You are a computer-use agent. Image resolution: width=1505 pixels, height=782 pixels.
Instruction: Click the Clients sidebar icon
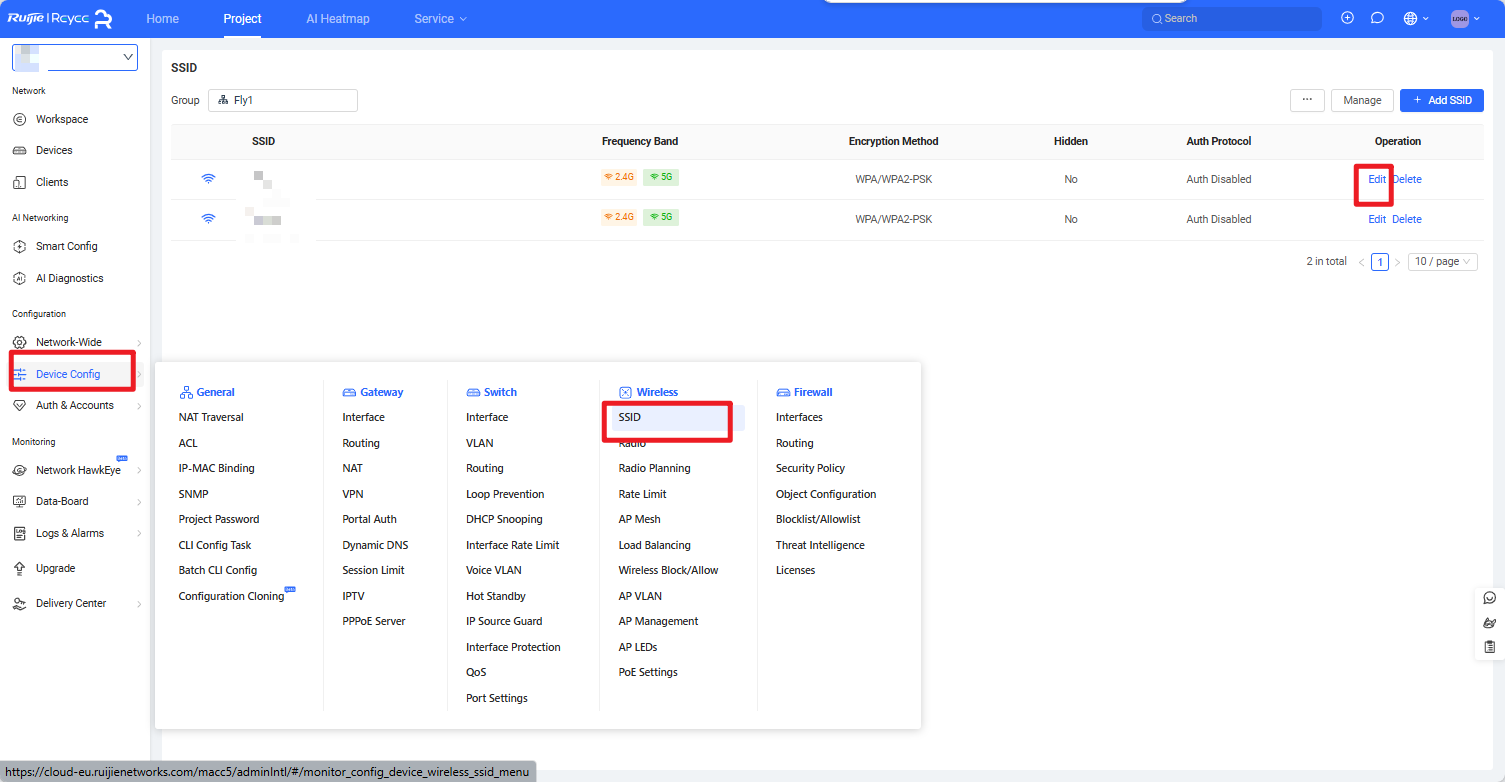coord(19,182)
